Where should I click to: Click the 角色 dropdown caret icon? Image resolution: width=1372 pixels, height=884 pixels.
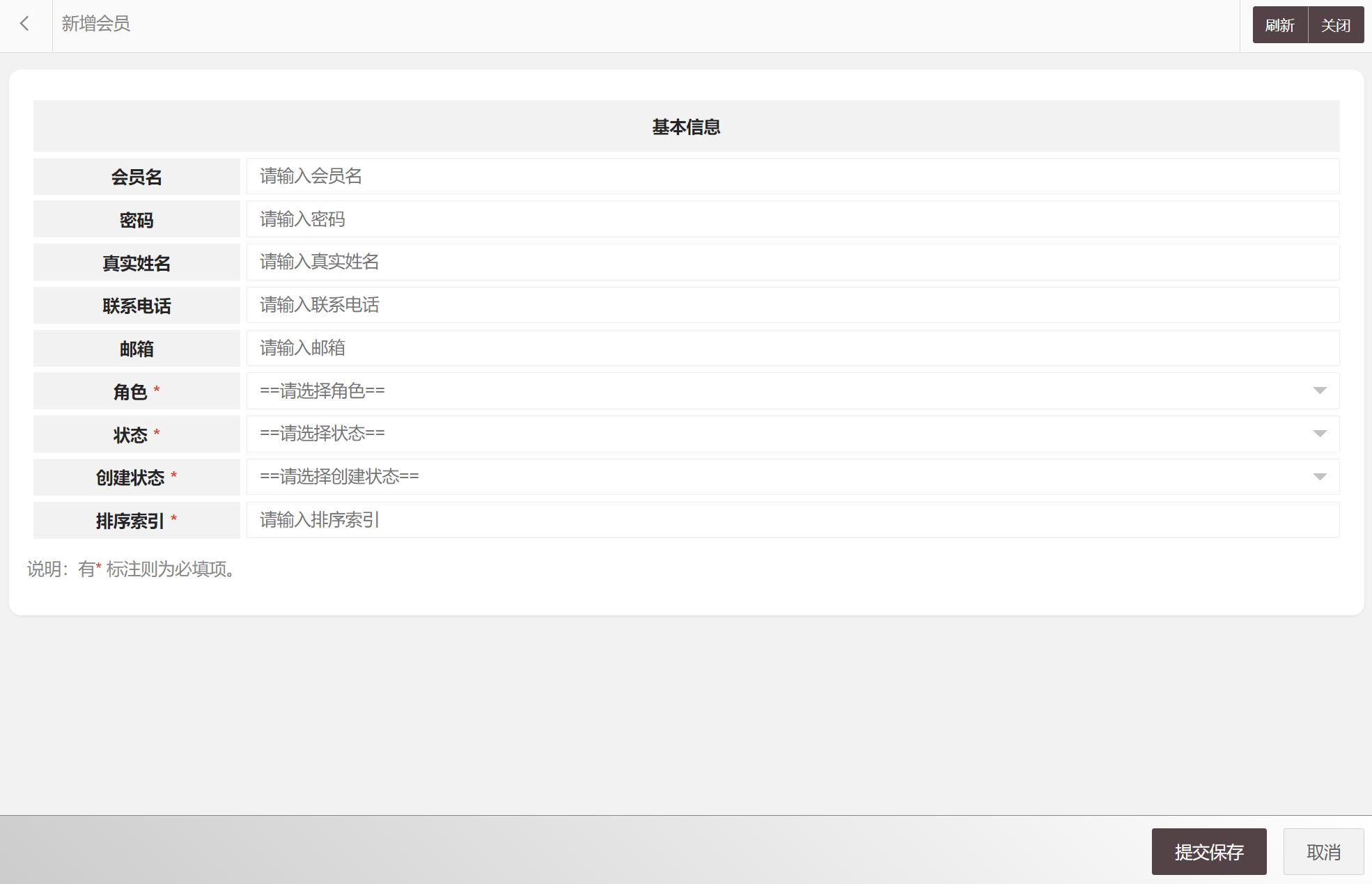click(x=1318, y=390)
